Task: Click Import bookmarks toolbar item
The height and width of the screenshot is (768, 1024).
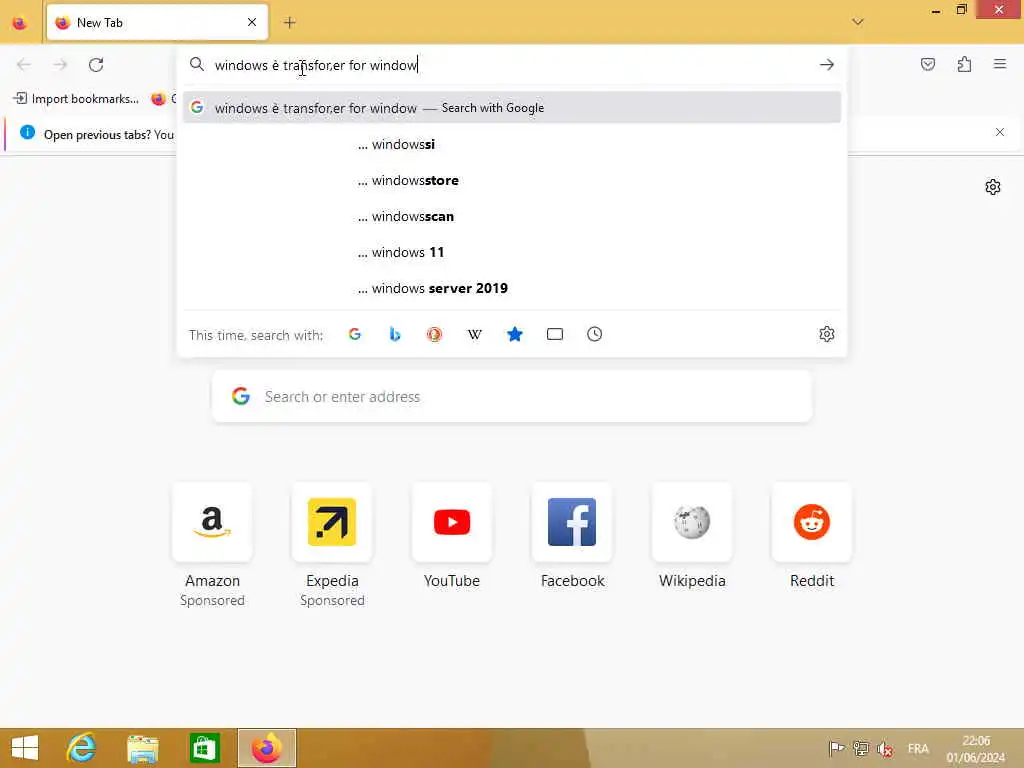Action: tap(76, 99)
